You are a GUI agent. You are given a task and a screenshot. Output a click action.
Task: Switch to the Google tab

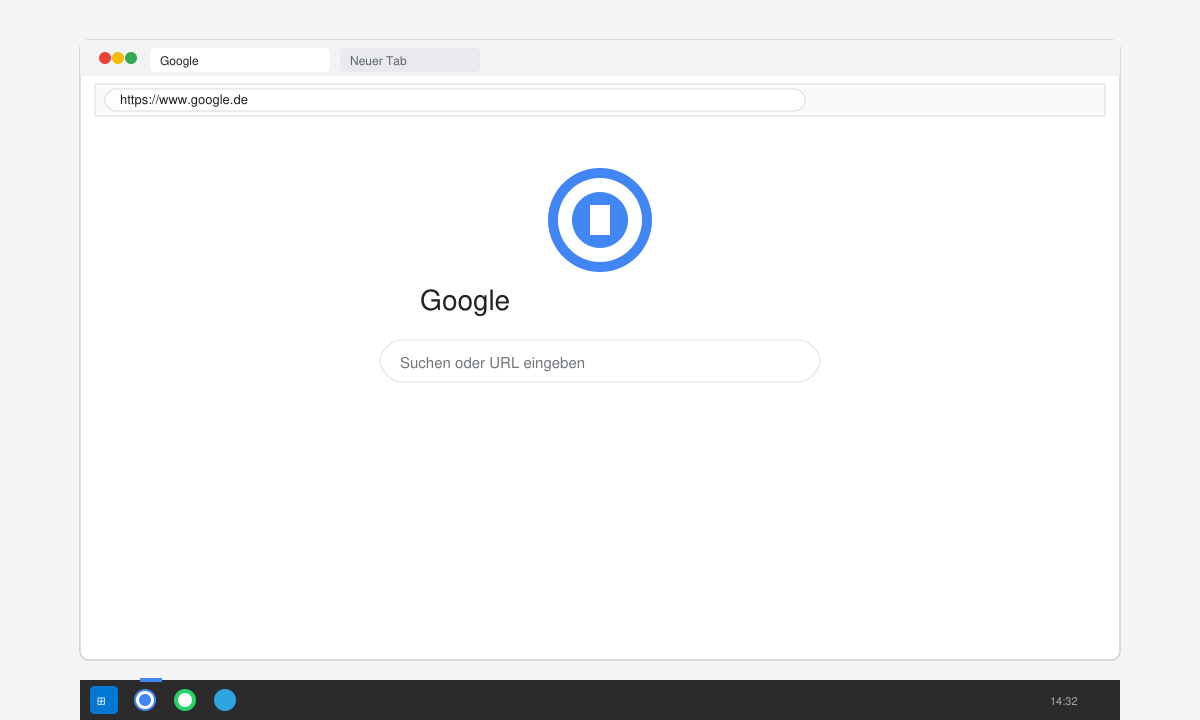point(240,60)
